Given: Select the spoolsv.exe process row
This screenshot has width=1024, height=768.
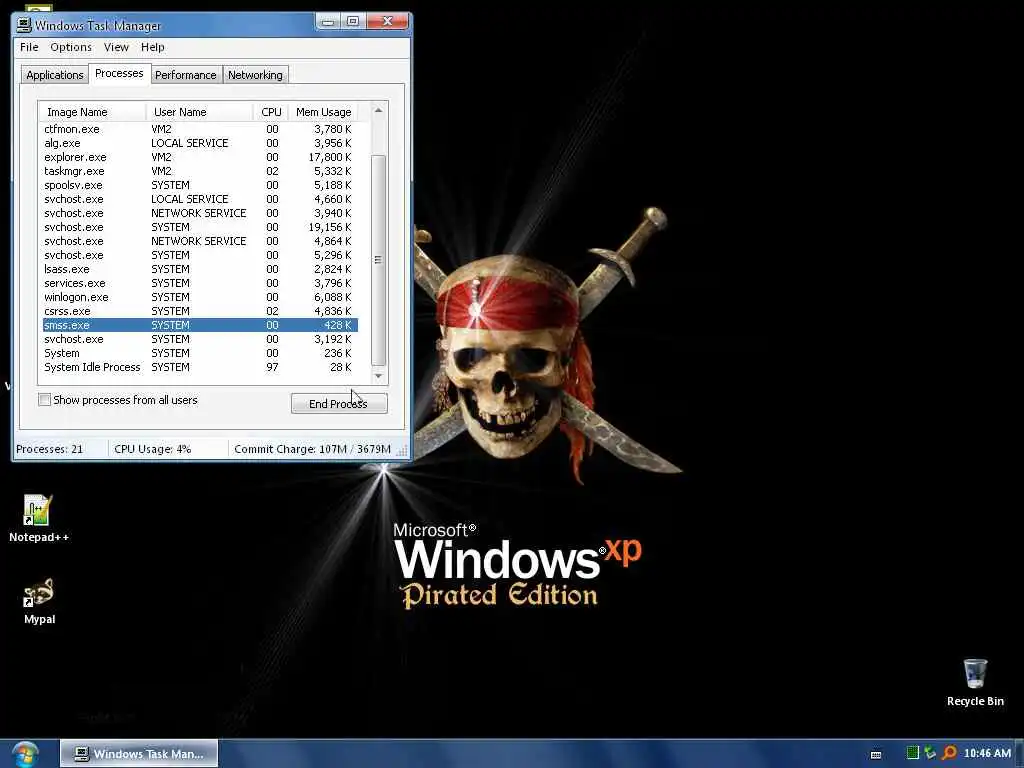Looking at the screenshot, I should [x=200, y=185].
